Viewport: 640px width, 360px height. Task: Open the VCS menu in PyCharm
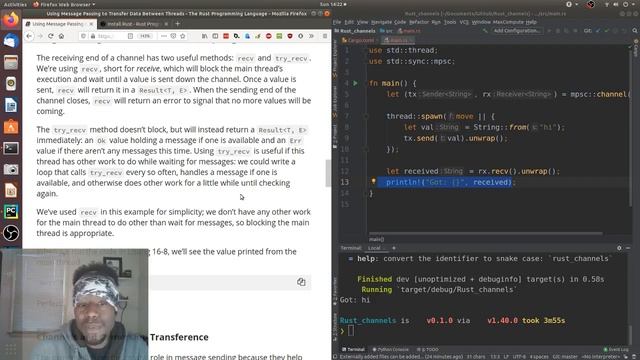[x=464, y=22]
